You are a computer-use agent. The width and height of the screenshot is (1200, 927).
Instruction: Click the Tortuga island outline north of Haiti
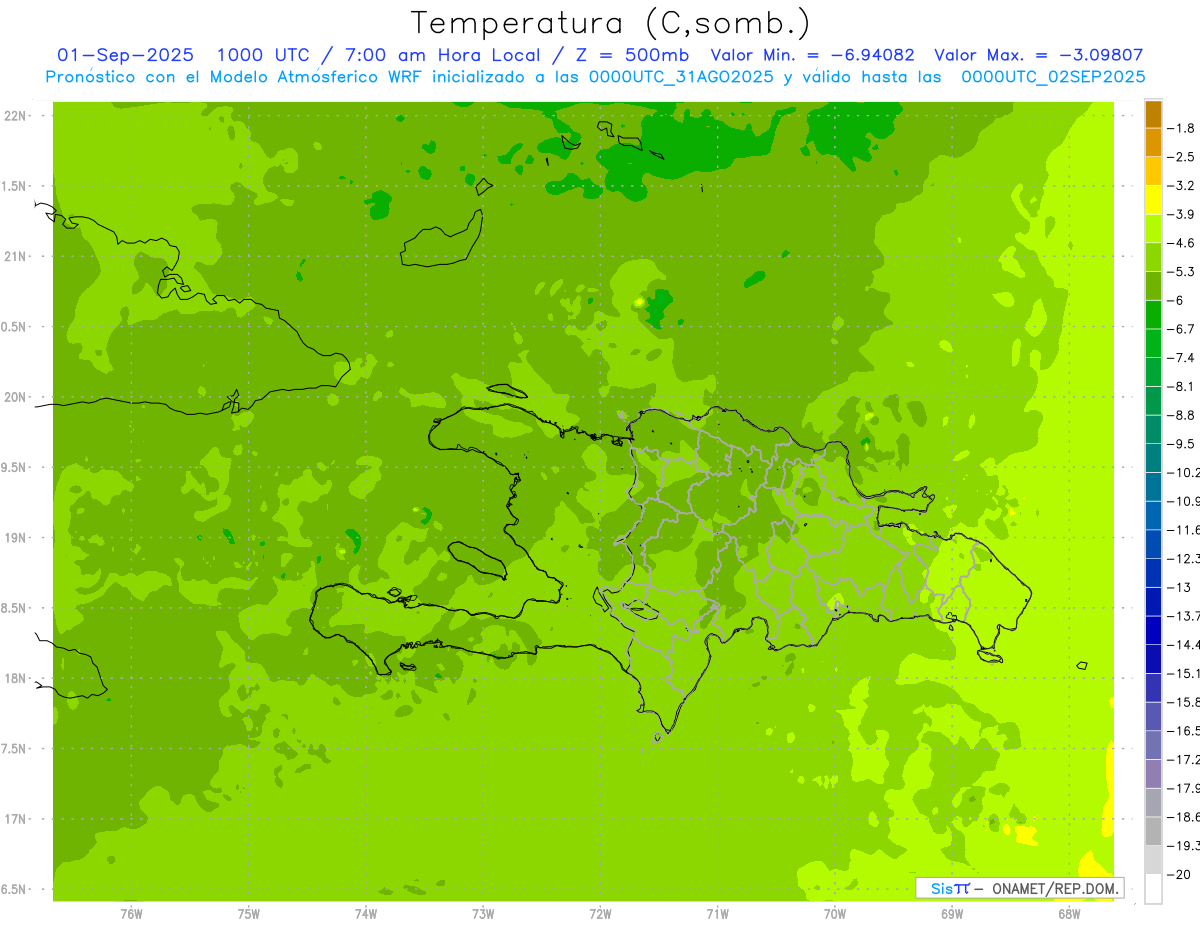tap(507, 391)
